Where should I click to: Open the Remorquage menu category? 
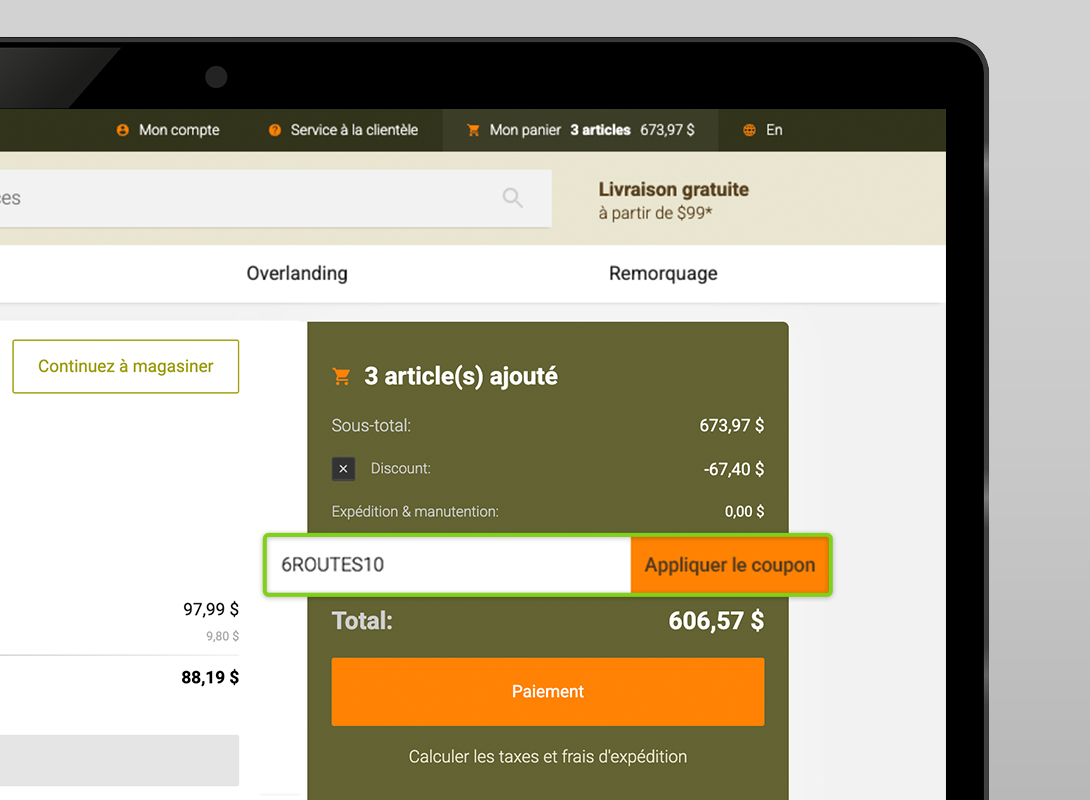pyautogui.click(x=663, y=273)
